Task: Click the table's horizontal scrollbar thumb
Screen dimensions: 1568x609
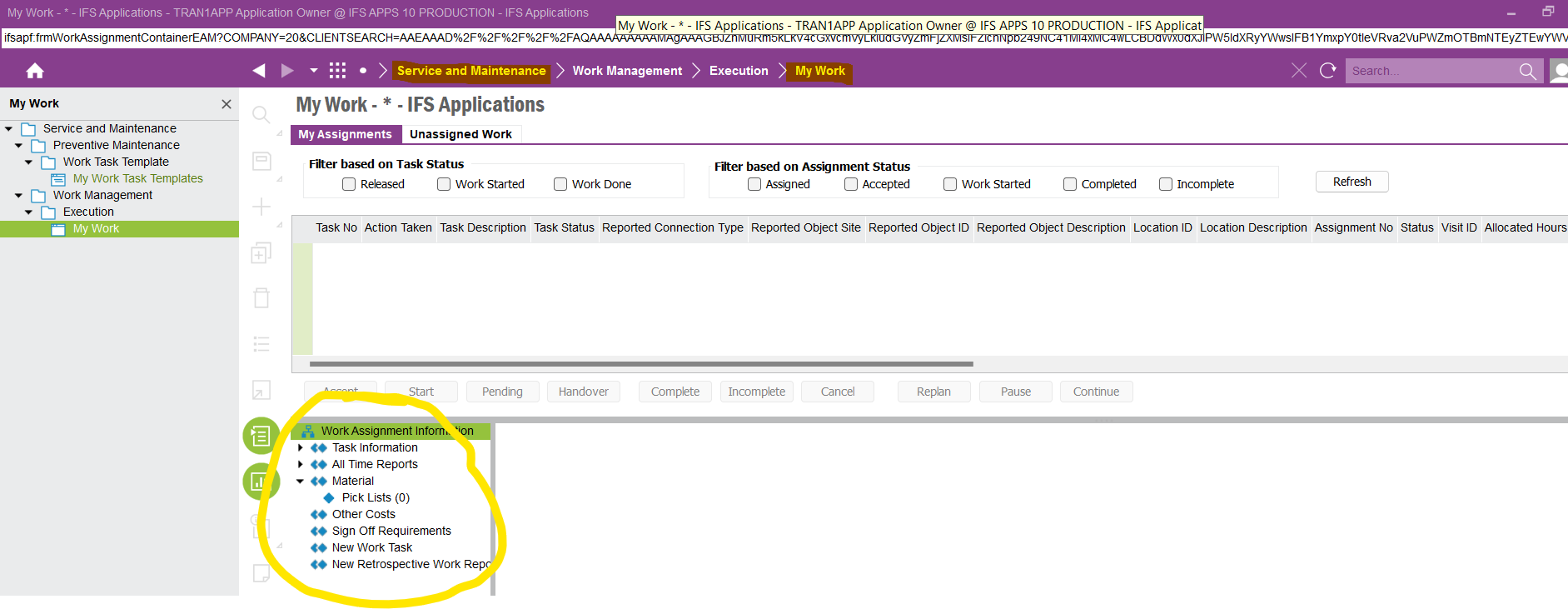Action: [641, 364]
